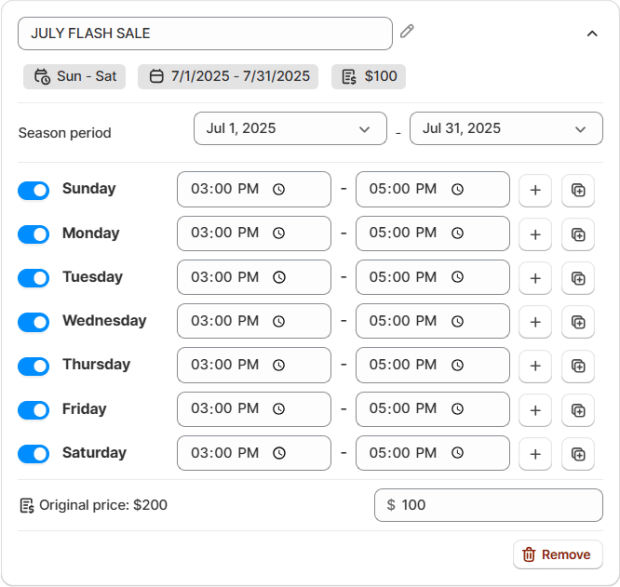Copy Saturday hours to other days

coord(578,454)
